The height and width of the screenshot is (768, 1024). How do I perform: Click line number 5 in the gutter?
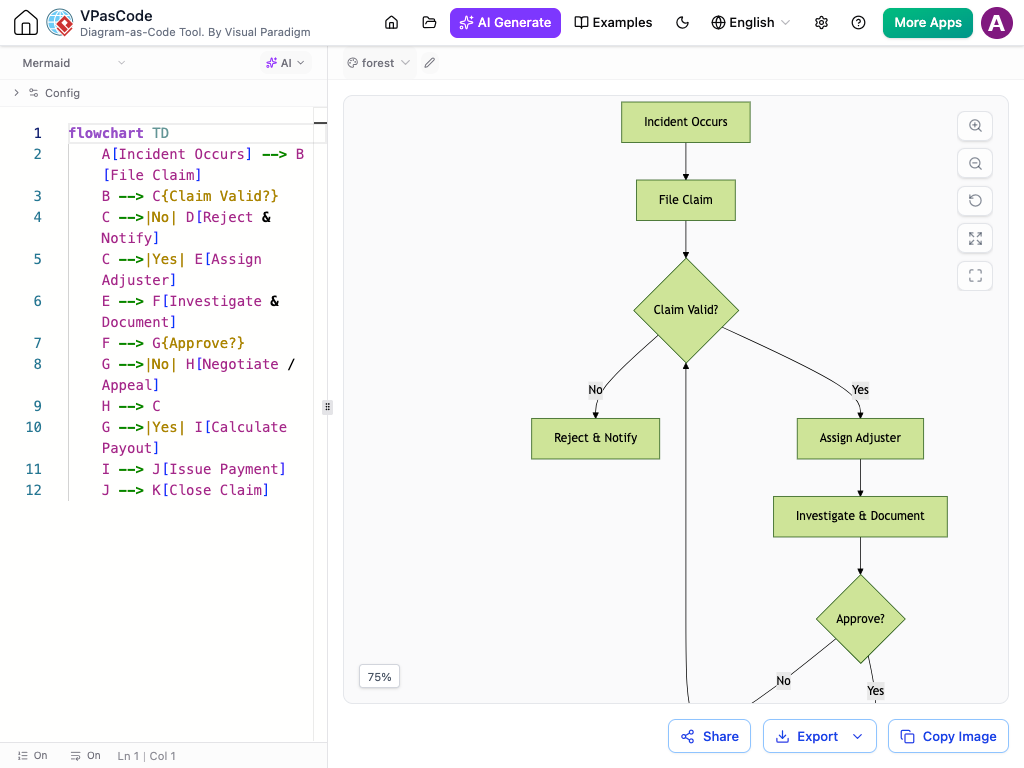pos(37,259)
